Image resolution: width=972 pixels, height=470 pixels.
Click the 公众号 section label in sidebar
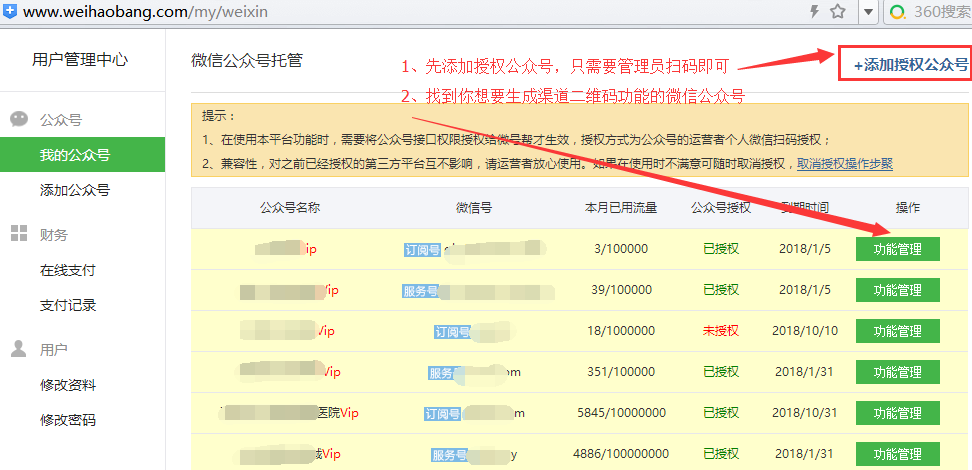[61, 120]
